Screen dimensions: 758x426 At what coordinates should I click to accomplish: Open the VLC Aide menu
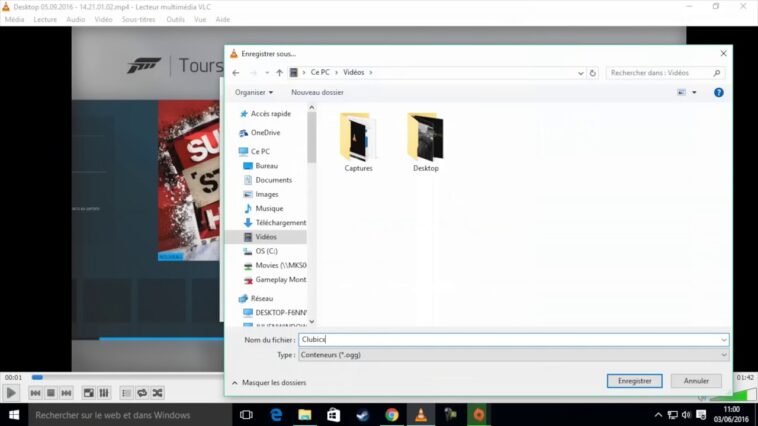point(222,19)
